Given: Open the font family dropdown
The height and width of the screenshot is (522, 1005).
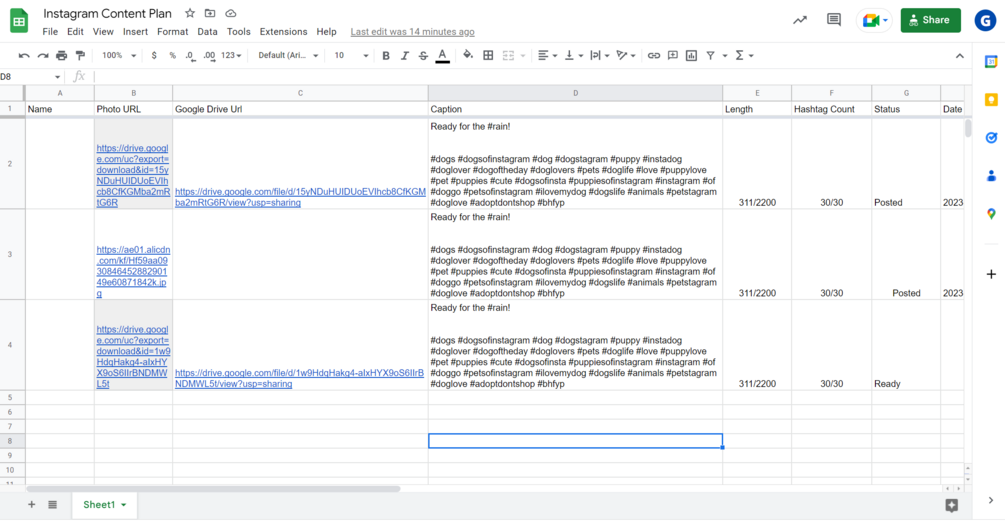Looking at the screenshot, I should 288,56.
